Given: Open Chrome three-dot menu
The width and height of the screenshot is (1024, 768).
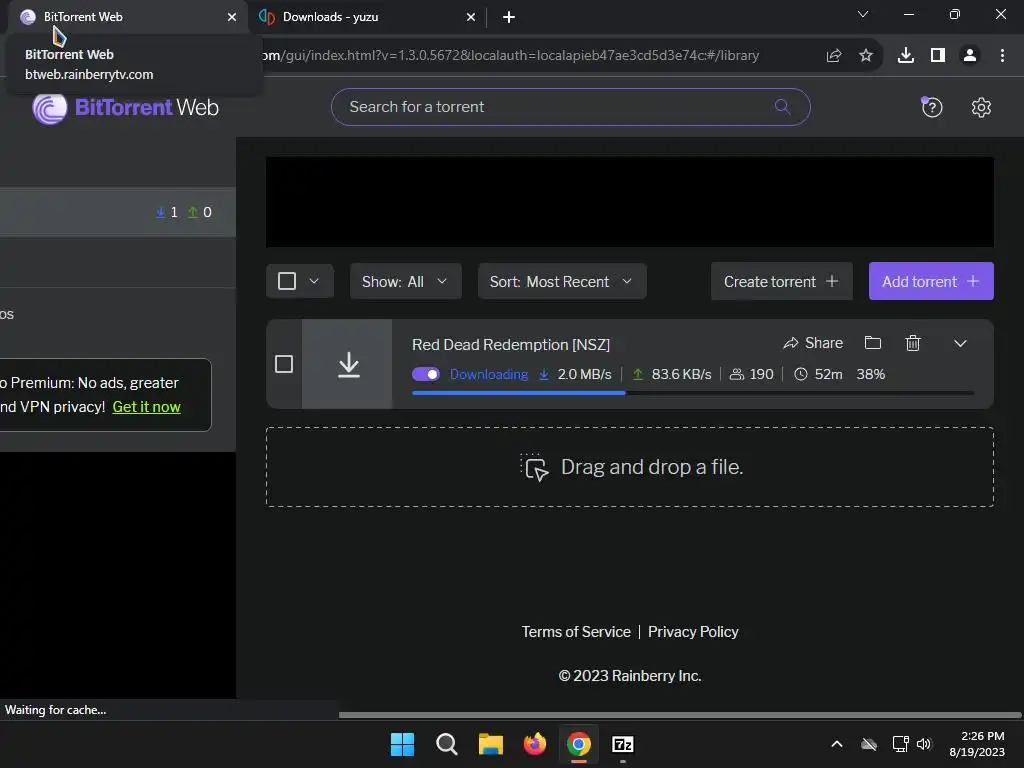Looking at the screenshot, I should [1002, 56].
